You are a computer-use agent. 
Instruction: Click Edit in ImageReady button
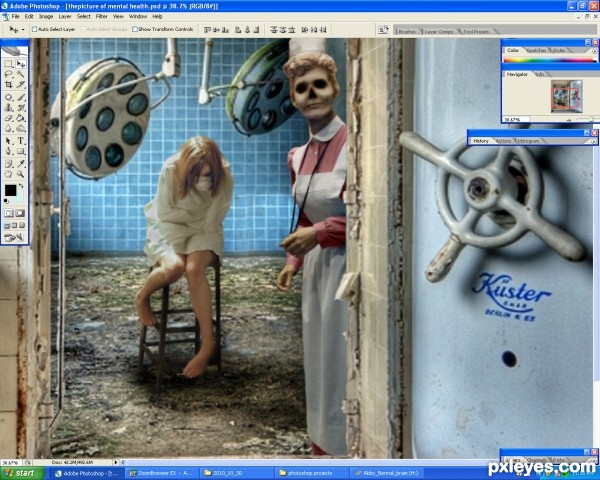(14, 238)
